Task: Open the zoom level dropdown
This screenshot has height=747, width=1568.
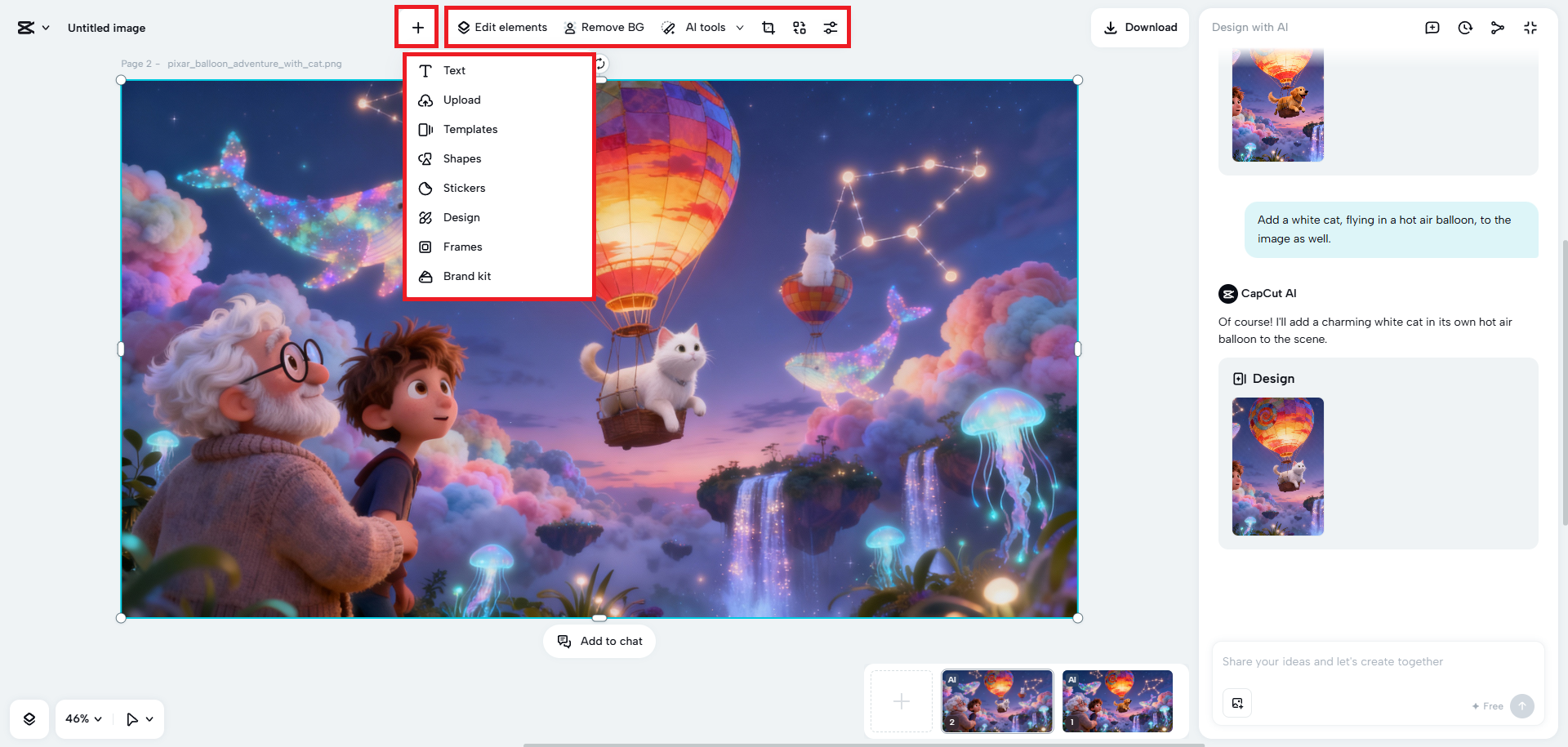Action: (x=82, y=718)
